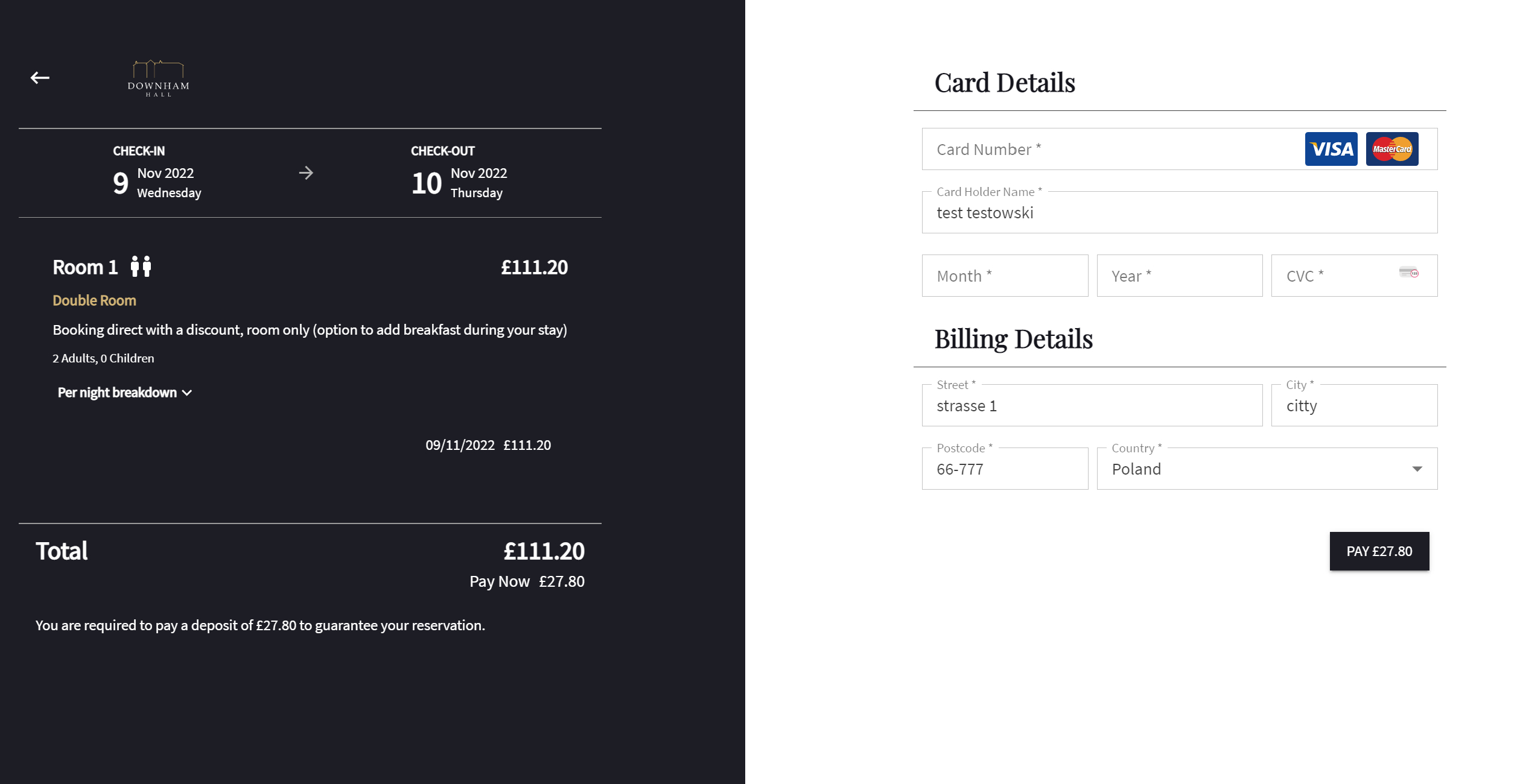Click the Postcode field
The width and height of the screenshot is (1517, 784).
(1005, 469)
